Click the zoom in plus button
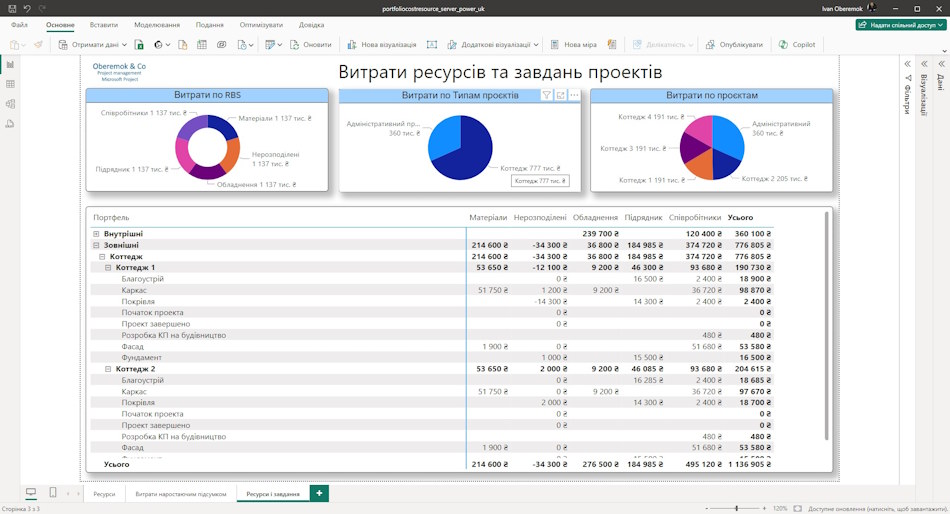 765,509
